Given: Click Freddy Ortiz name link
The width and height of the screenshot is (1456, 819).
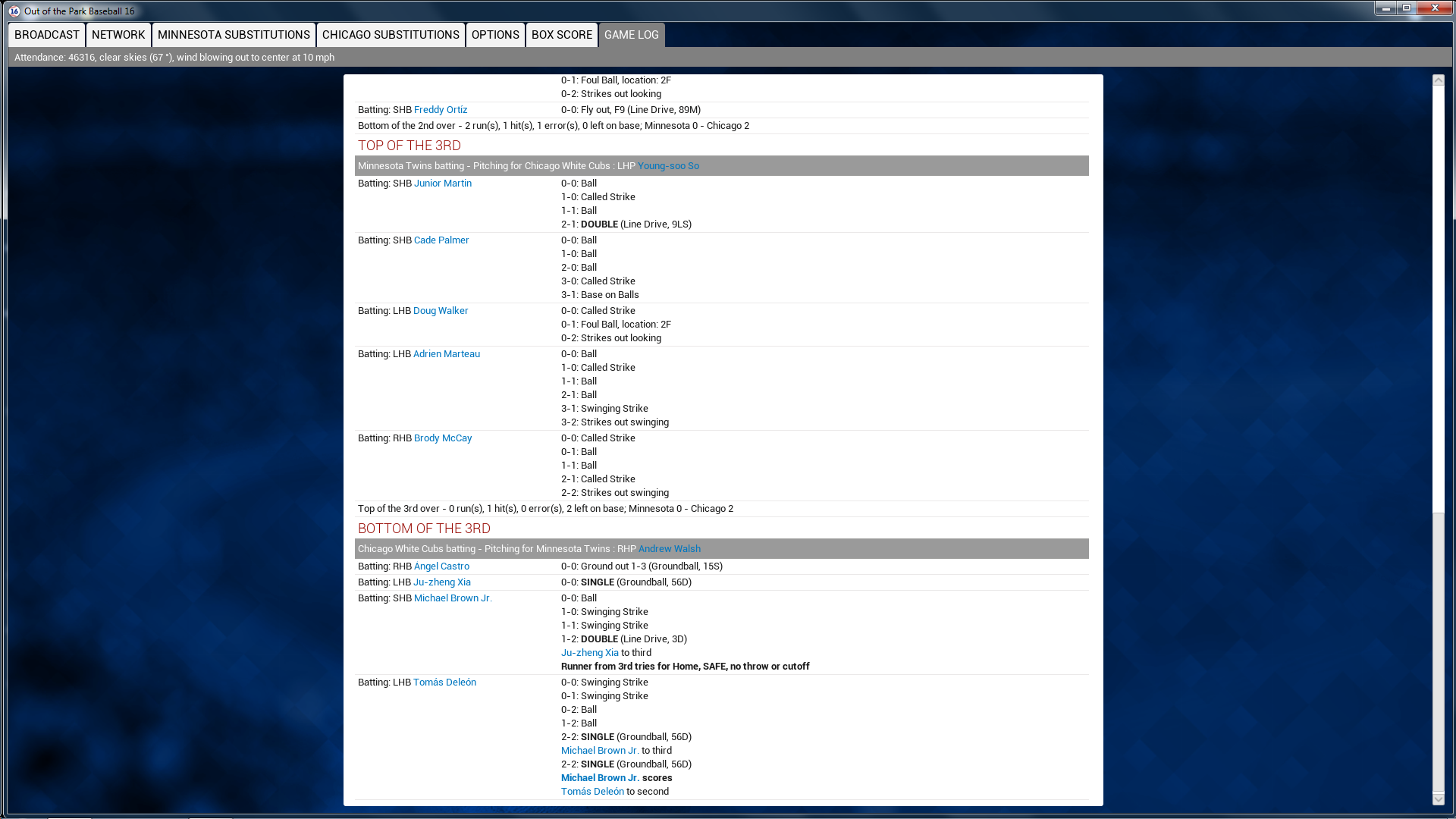Looking at the screenshot, I should coord(440,110).
